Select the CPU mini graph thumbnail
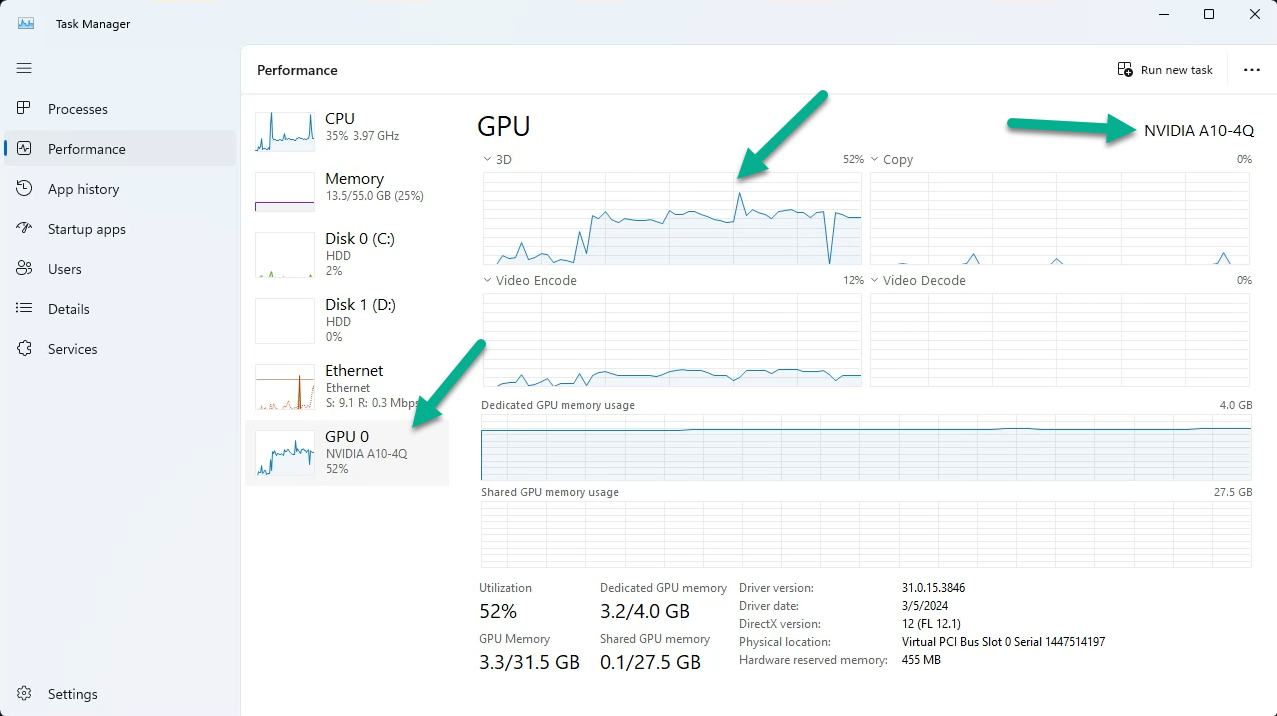This screenshot has width=1277, height=716. (285, 131)
